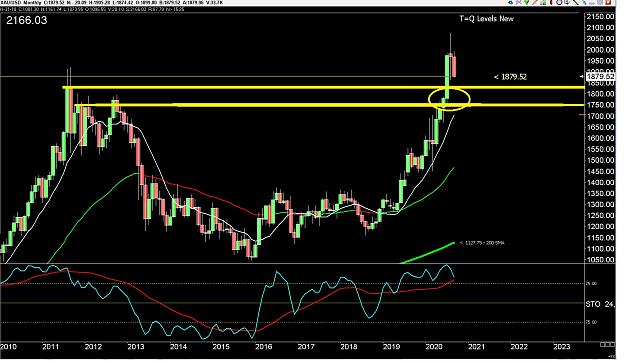This screenshot has height=362, width=625.
Task: Click the 2011 year on time axis
Action: click(50, 347)
